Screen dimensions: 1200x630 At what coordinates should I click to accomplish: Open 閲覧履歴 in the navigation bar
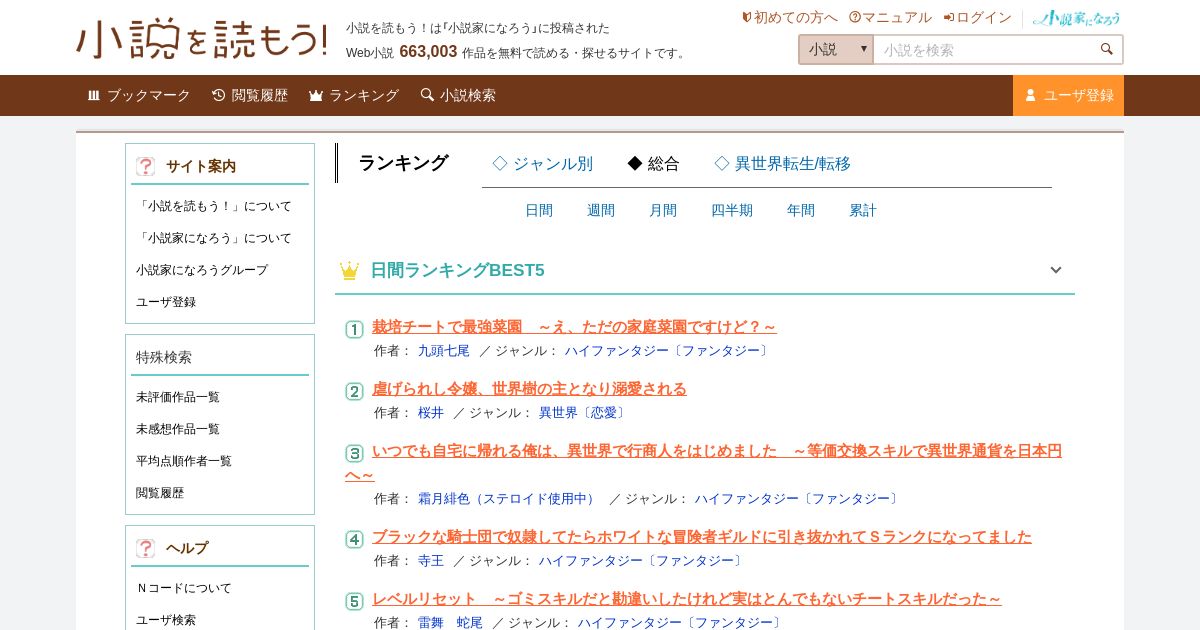tap(250, 95)
